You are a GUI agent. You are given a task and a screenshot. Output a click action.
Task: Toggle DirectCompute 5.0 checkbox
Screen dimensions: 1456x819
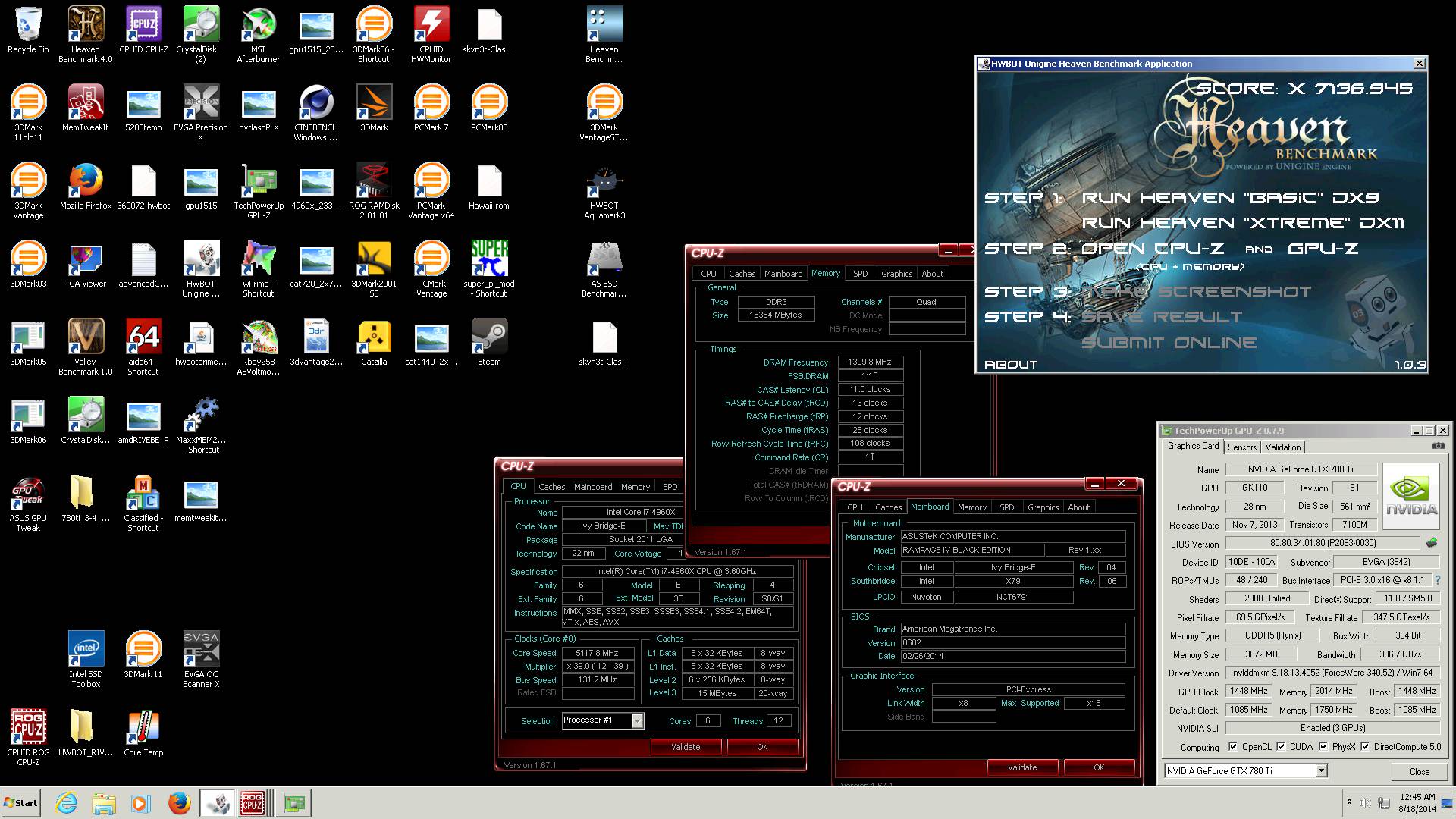coord(1365,746)
